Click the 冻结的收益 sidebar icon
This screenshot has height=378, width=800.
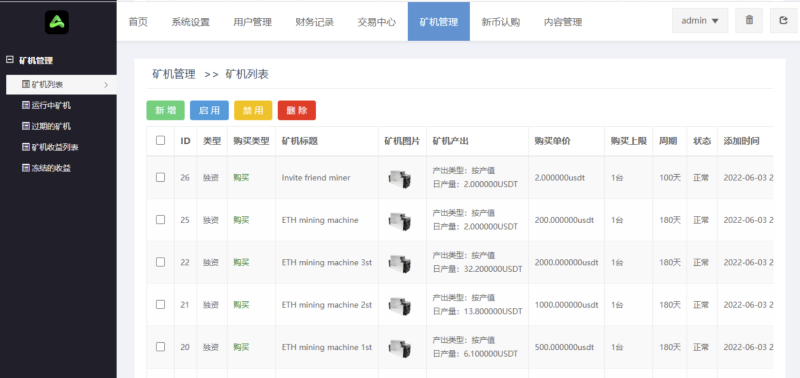click(26, 168)
